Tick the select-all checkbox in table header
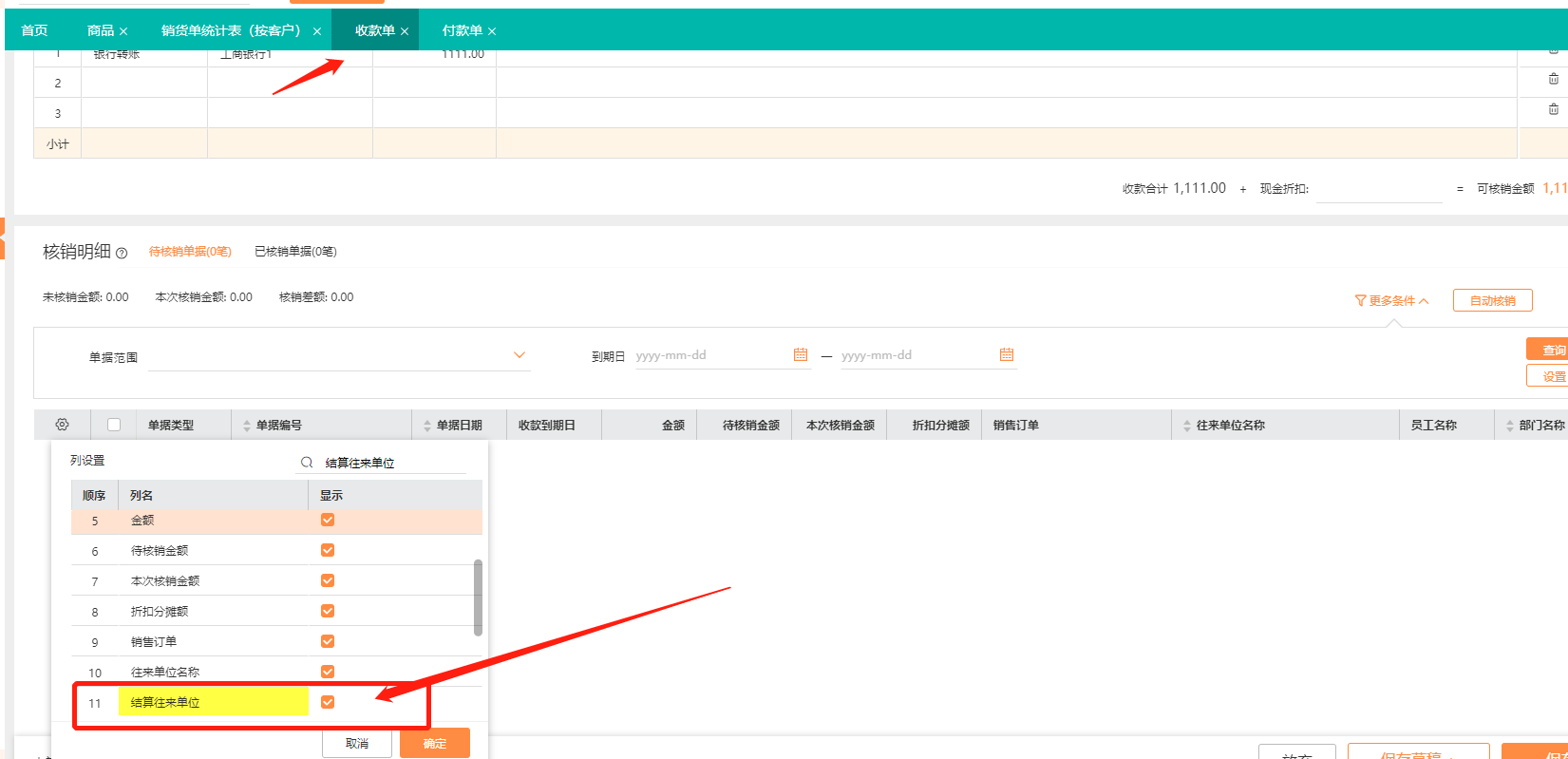The image size is (1568, 759). pos(114,425)
